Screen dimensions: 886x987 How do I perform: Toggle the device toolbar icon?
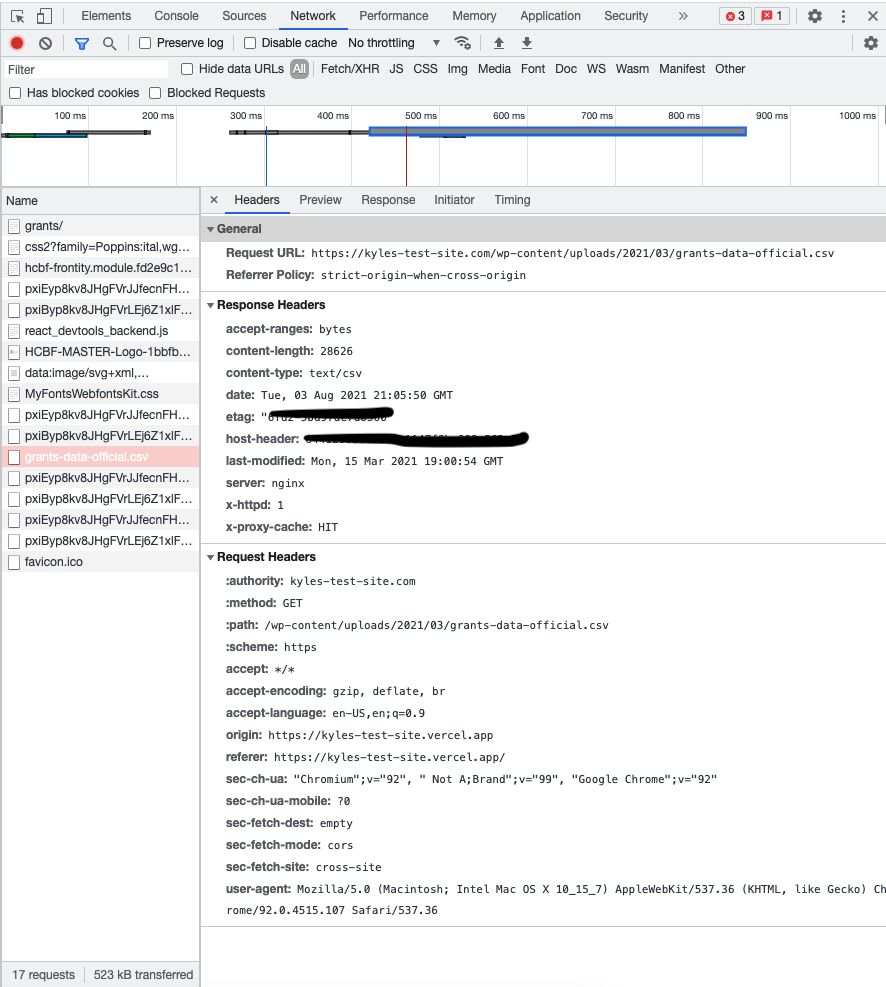(x=44, y=16)
